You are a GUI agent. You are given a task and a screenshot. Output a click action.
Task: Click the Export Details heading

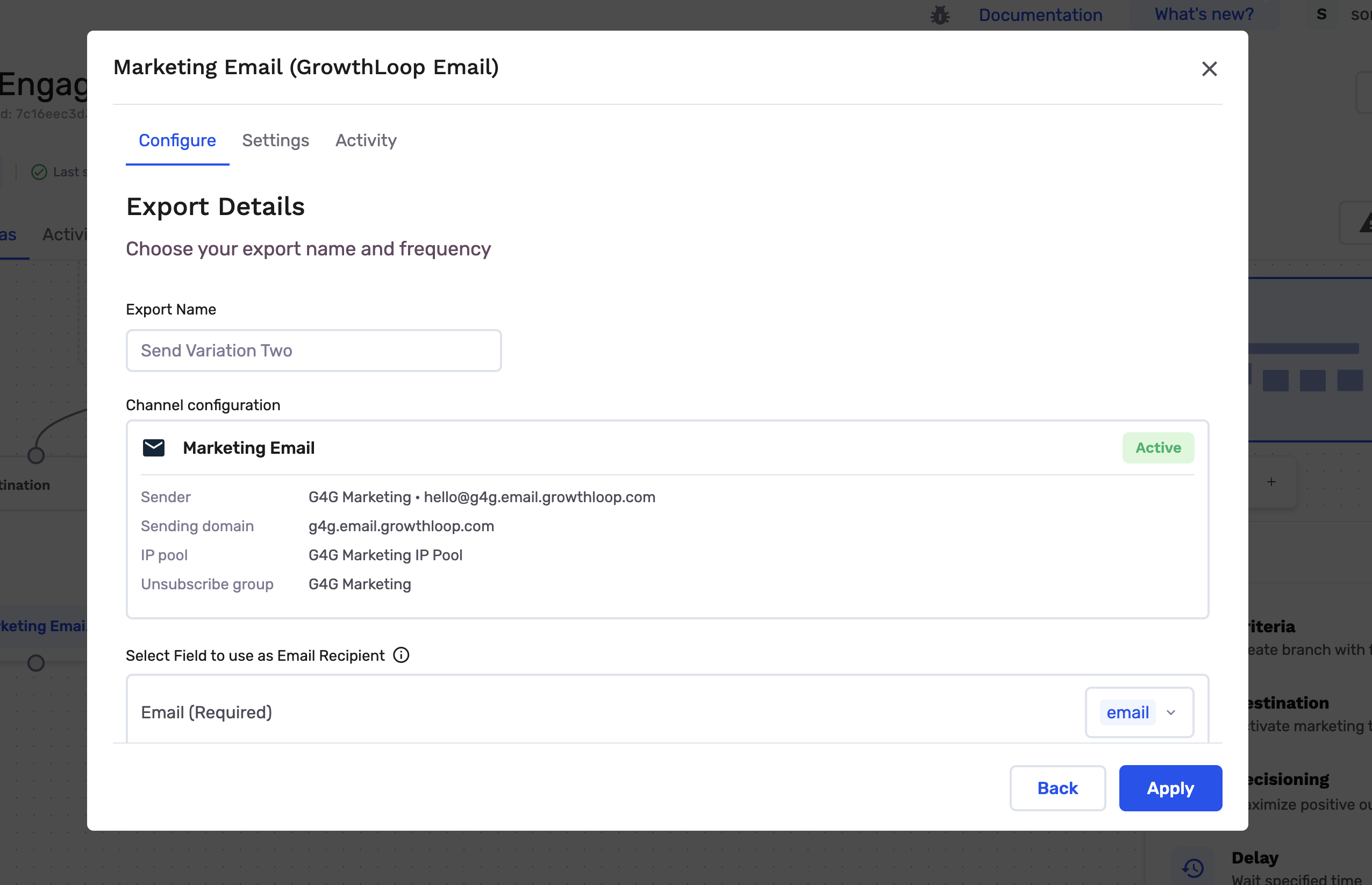coord(216,207)
